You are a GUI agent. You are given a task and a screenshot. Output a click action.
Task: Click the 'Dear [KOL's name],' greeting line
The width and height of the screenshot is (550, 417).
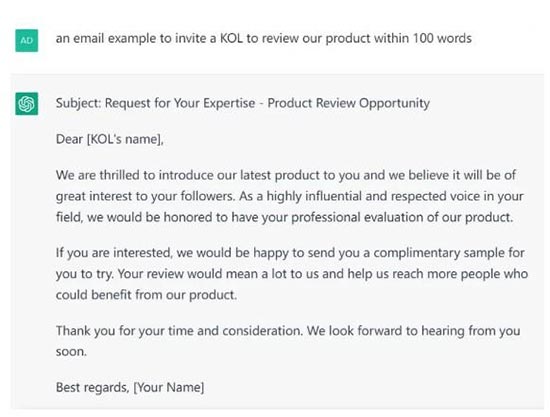pyautogui.click(x=110, y=139)
